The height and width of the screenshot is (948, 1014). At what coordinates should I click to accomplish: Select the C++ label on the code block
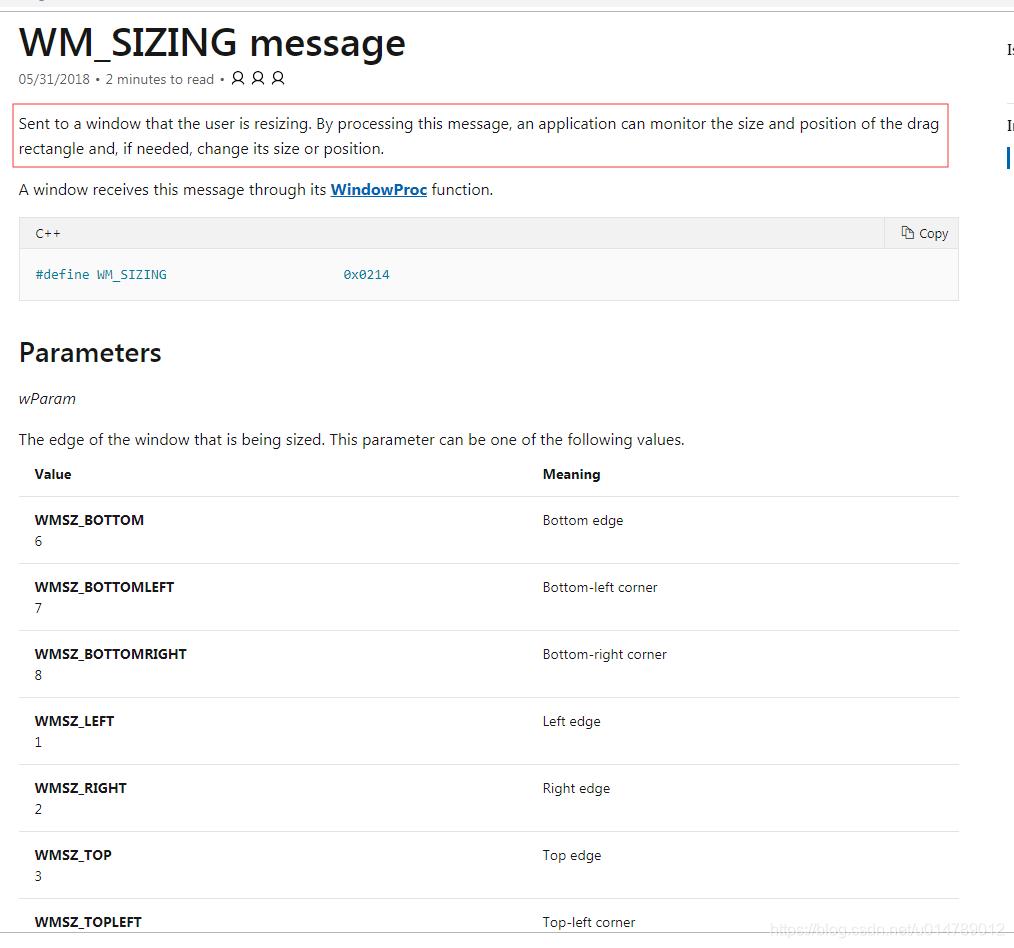[47, 232]
